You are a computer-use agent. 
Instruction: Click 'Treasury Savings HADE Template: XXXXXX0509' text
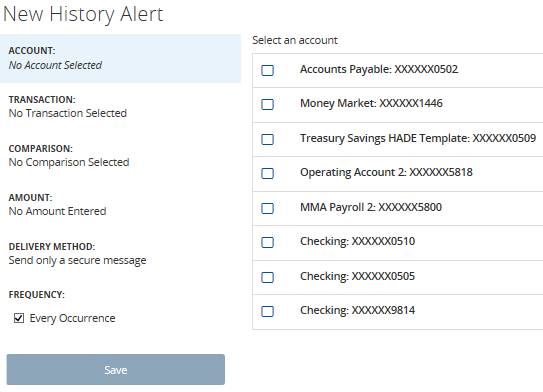[x=418, y=139]
